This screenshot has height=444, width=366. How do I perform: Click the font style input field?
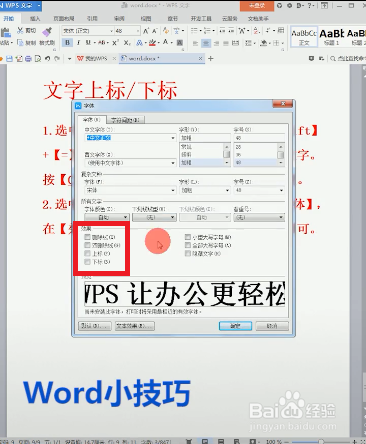(205, 138)
